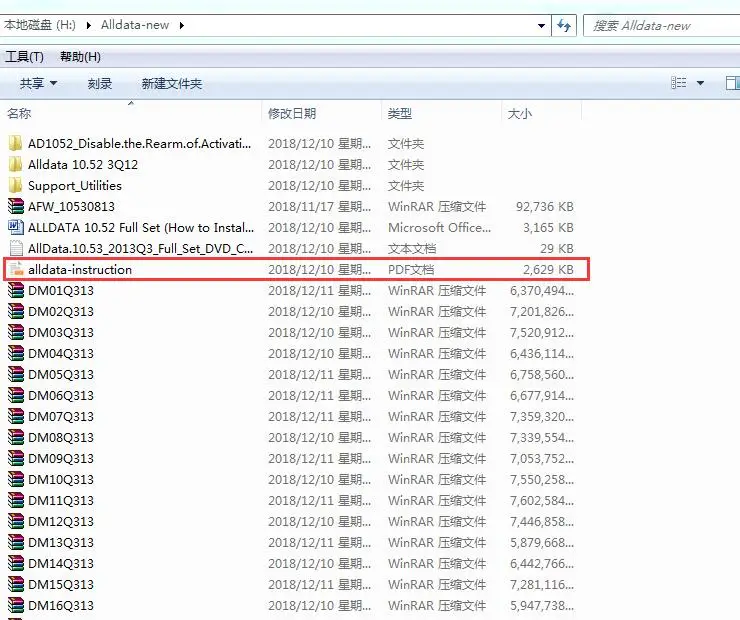Click the 文本文档 type cell
The width and height of the screenshot is (740, 620).
coord(412,248)
